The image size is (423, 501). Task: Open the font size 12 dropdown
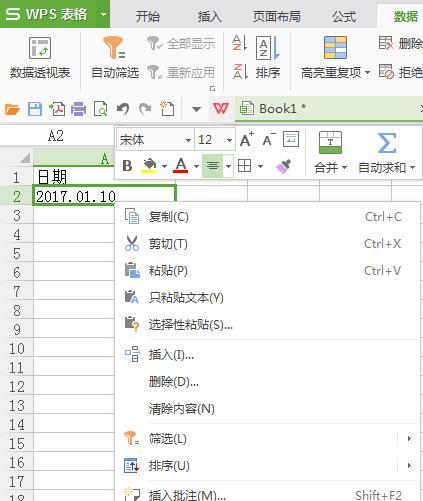(229, 140)
